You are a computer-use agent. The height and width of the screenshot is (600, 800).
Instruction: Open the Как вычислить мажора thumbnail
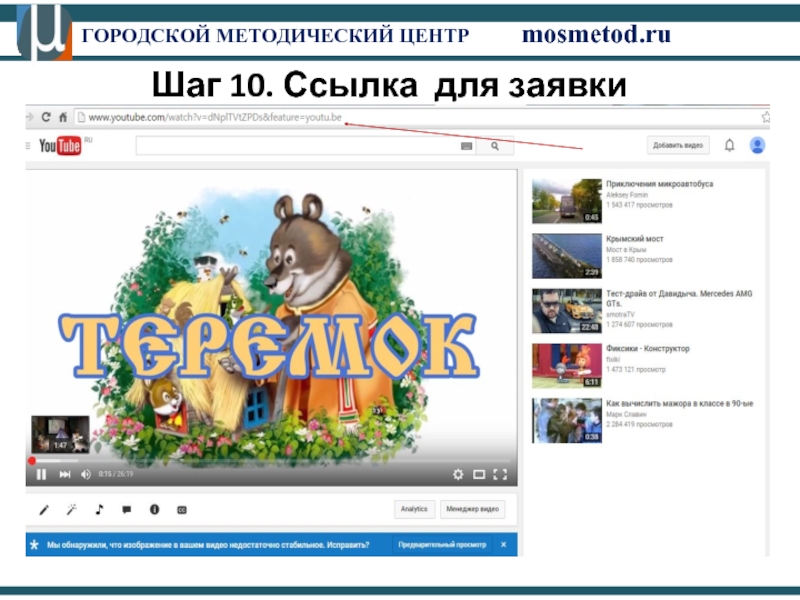pos(567,420)
